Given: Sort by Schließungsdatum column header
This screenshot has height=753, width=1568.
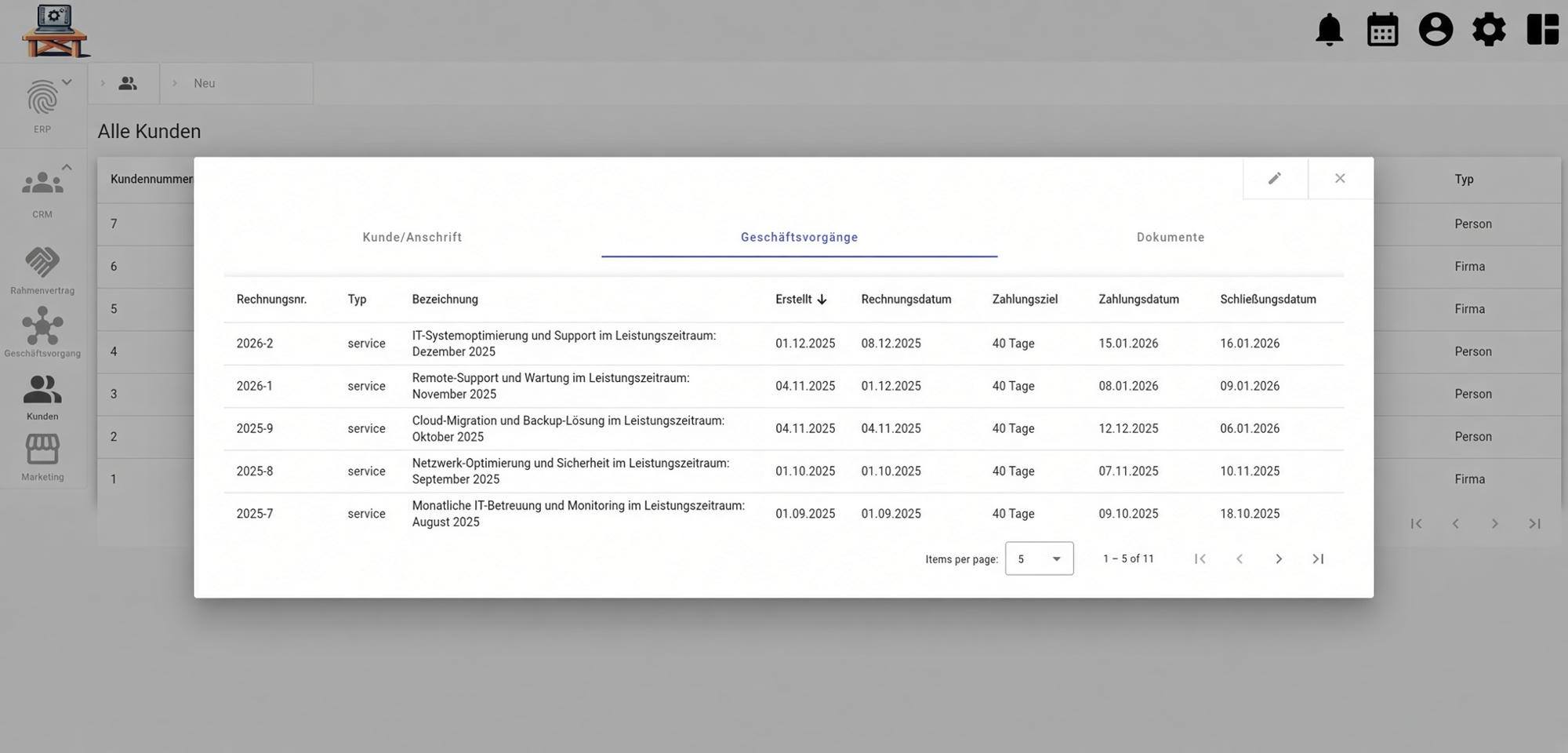Looking at the screenshot, I should [x=1268, y=299].
